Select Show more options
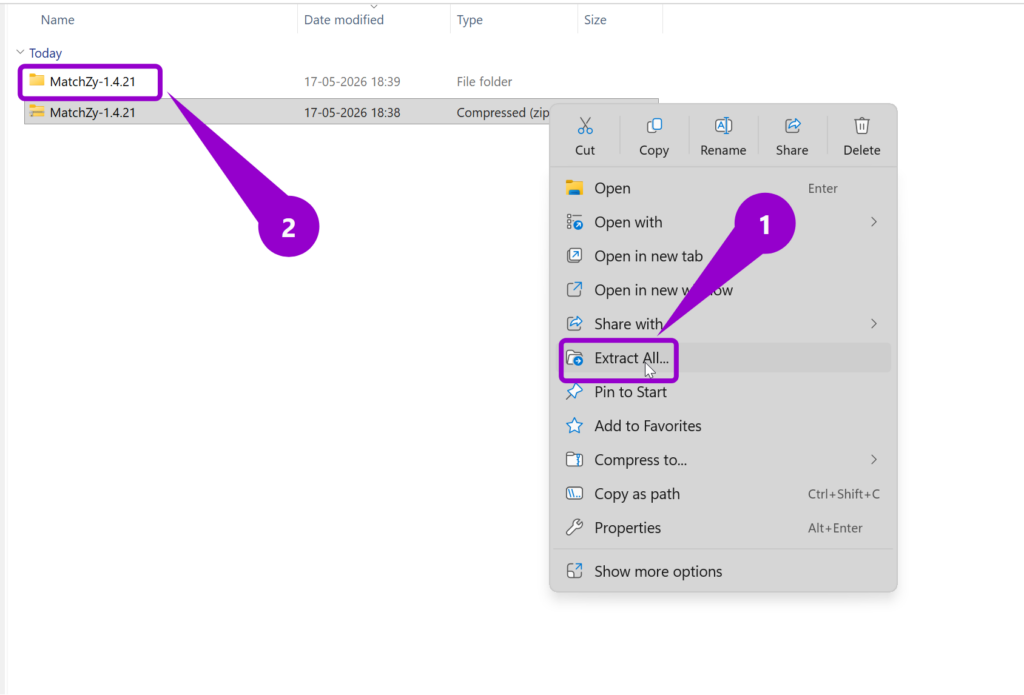The height and width of the screenshot is (695, 1024). [722, 571]
